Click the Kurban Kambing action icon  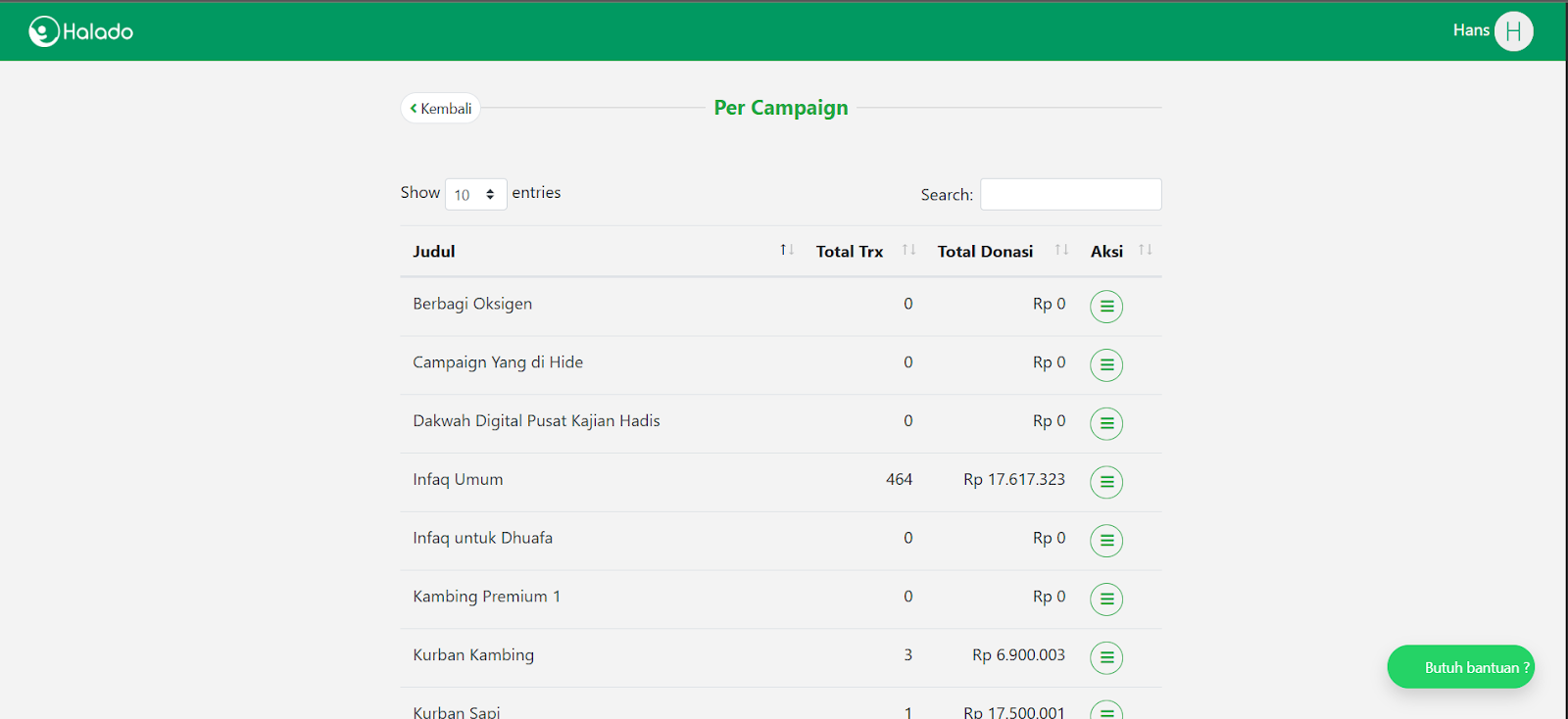pos(1105,658)
